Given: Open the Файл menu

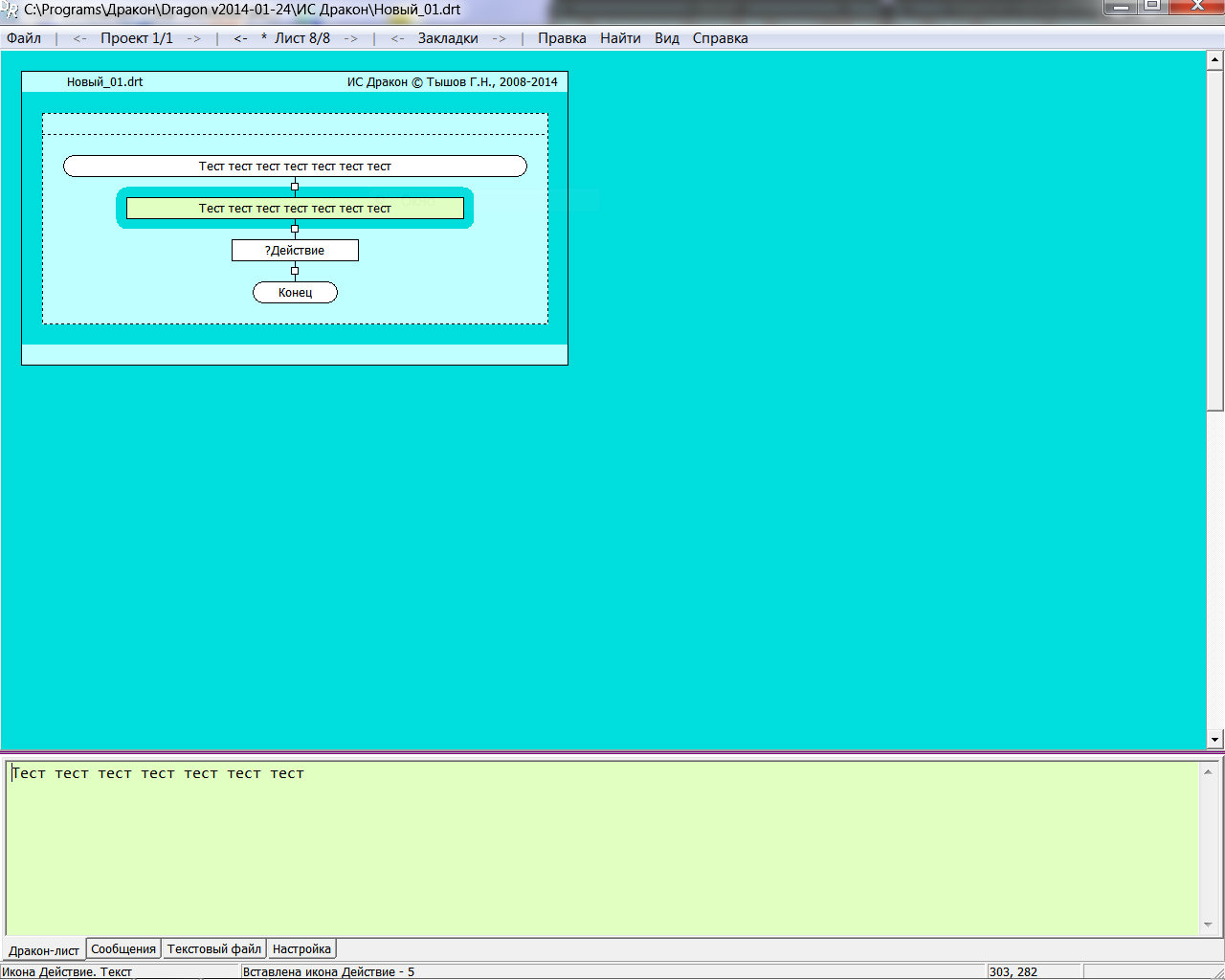Looking at the screenshot, I should [24, 38].
